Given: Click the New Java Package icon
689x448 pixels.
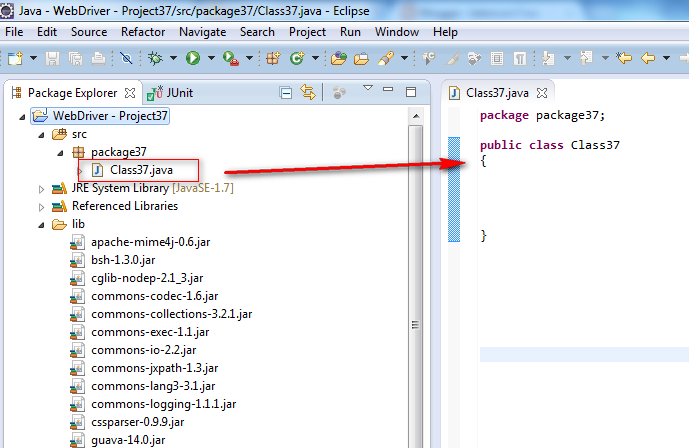Looking at the screenshot, I should [x=273, y=58].
